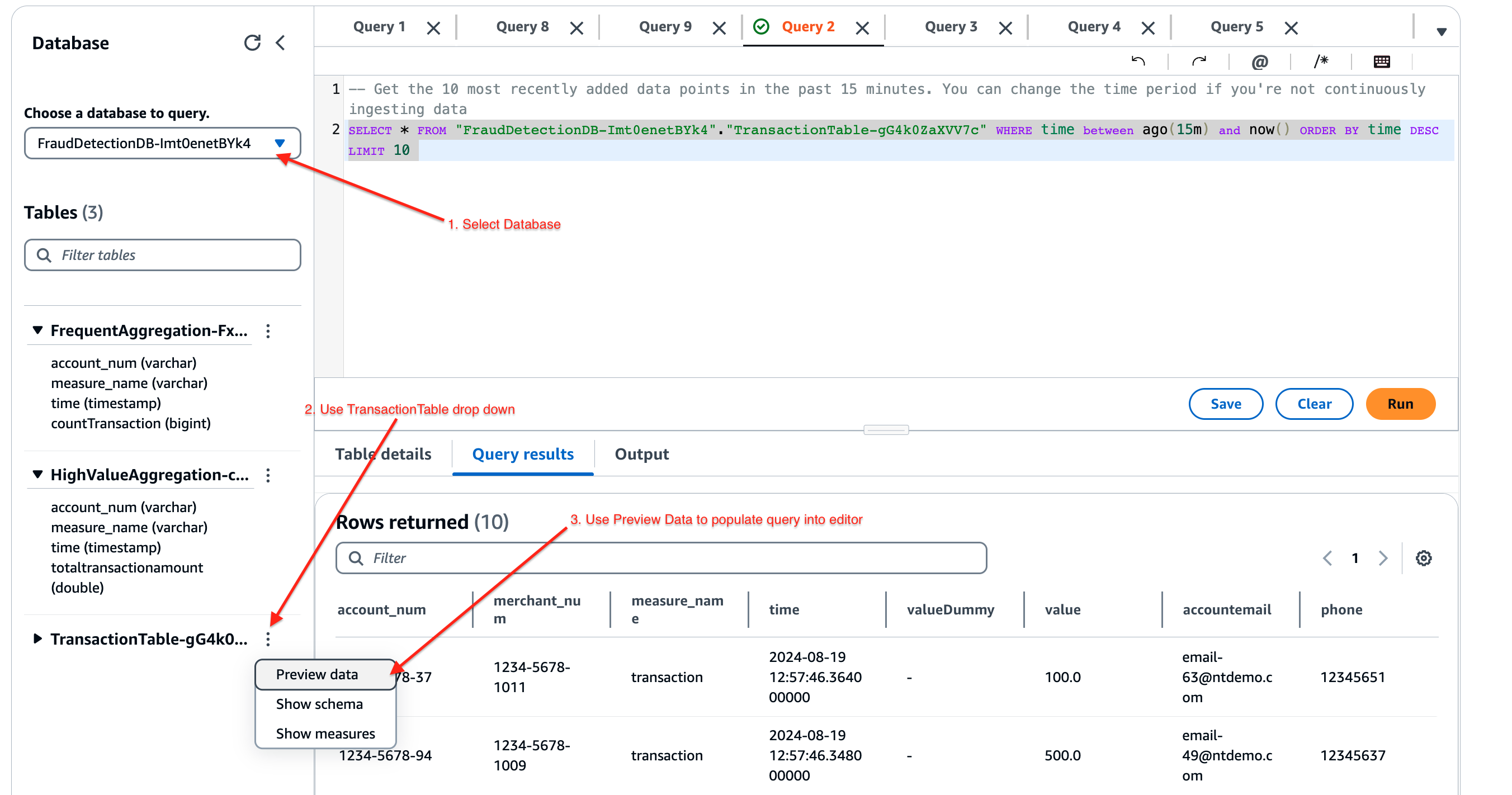
Task: Expand the TransactionTable tree node
Action: pos(37,638)
